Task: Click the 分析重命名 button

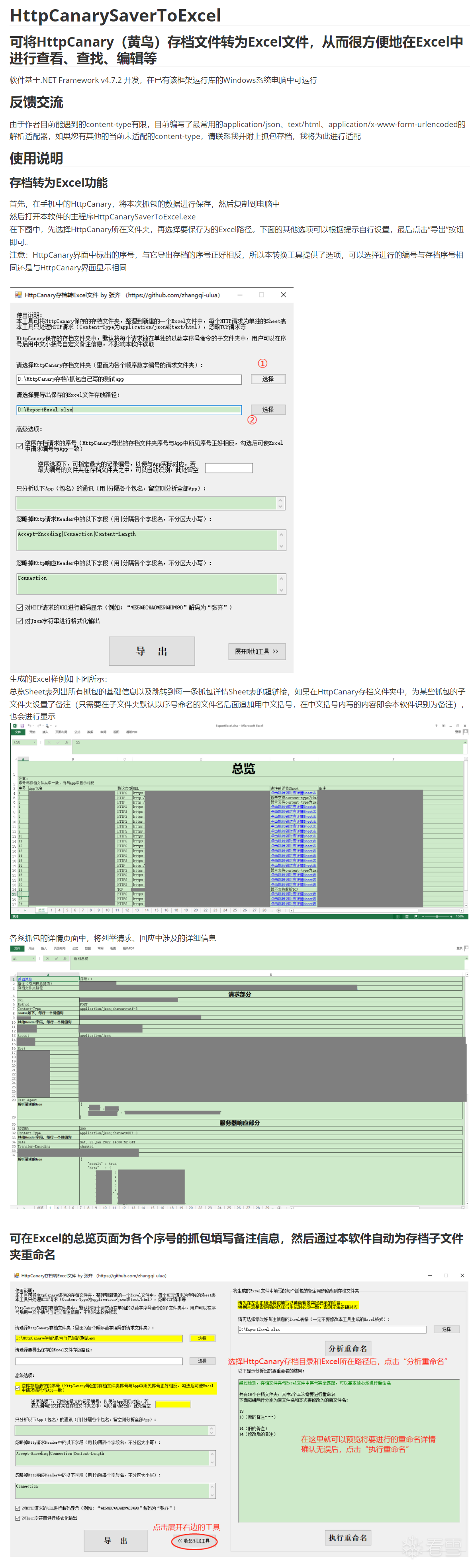Action: 348,1349
